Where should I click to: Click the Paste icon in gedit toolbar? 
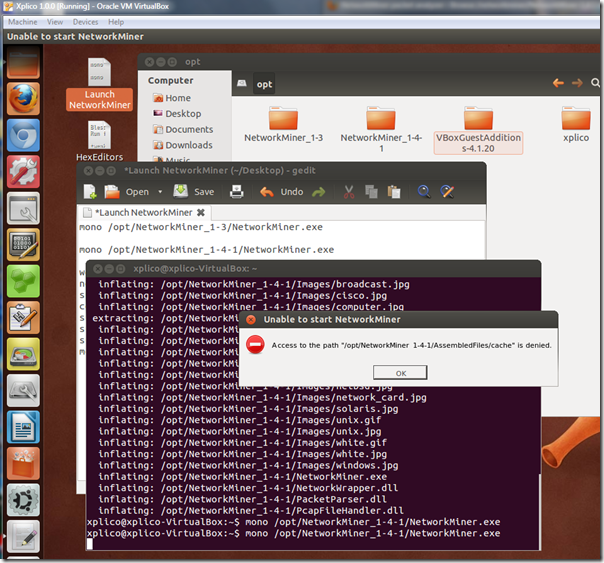[x=394, y=191]
